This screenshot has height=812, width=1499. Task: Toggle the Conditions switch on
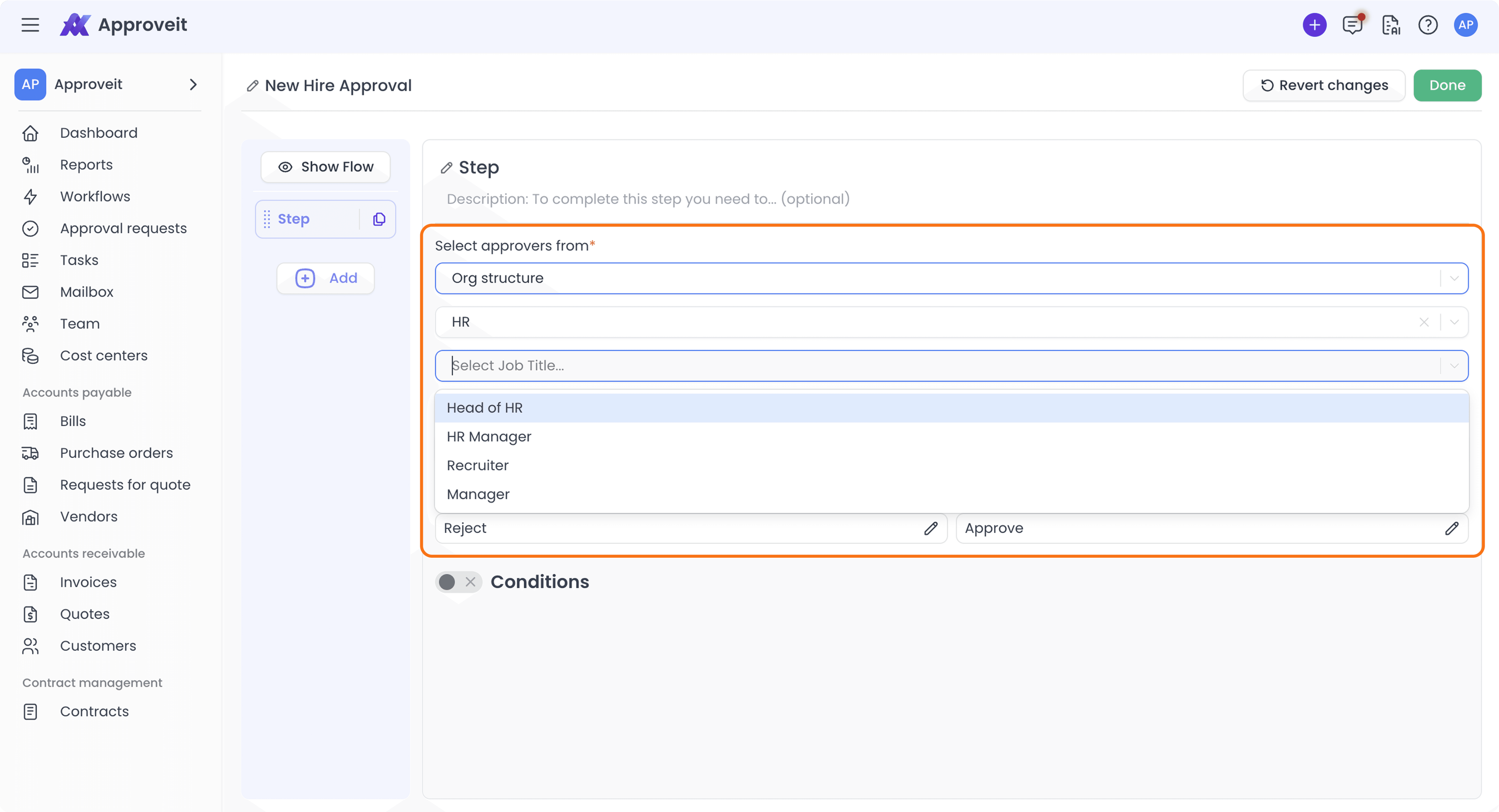pyautogui.click(x=458, y=582)
